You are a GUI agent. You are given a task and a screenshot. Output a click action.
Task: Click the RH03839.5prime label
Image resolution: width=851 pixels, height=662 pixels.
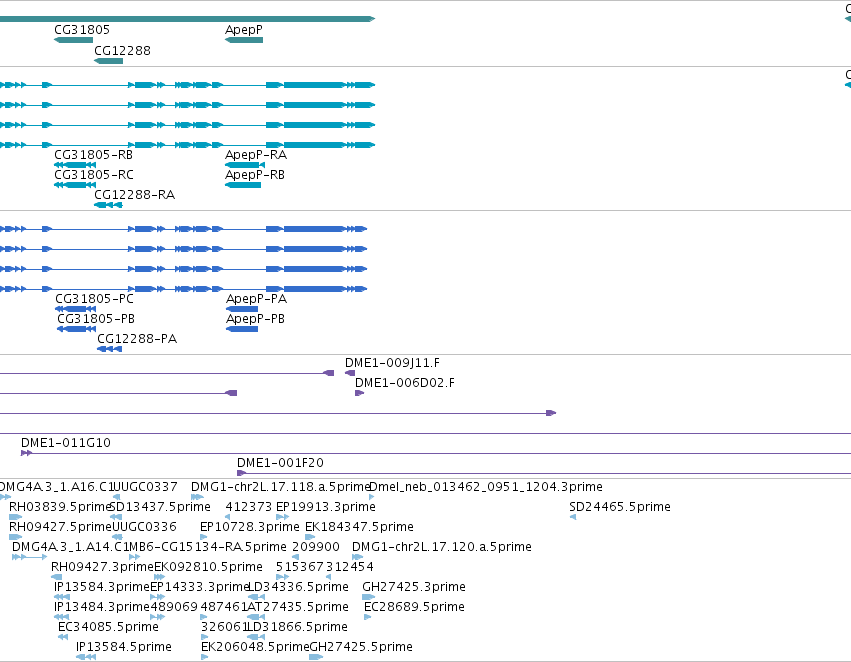(60, 507)
